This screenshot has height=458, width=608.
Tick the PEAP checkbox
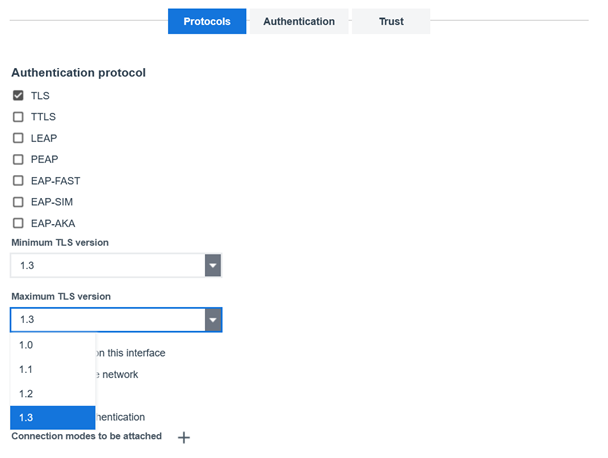click(x=18, y=159)
